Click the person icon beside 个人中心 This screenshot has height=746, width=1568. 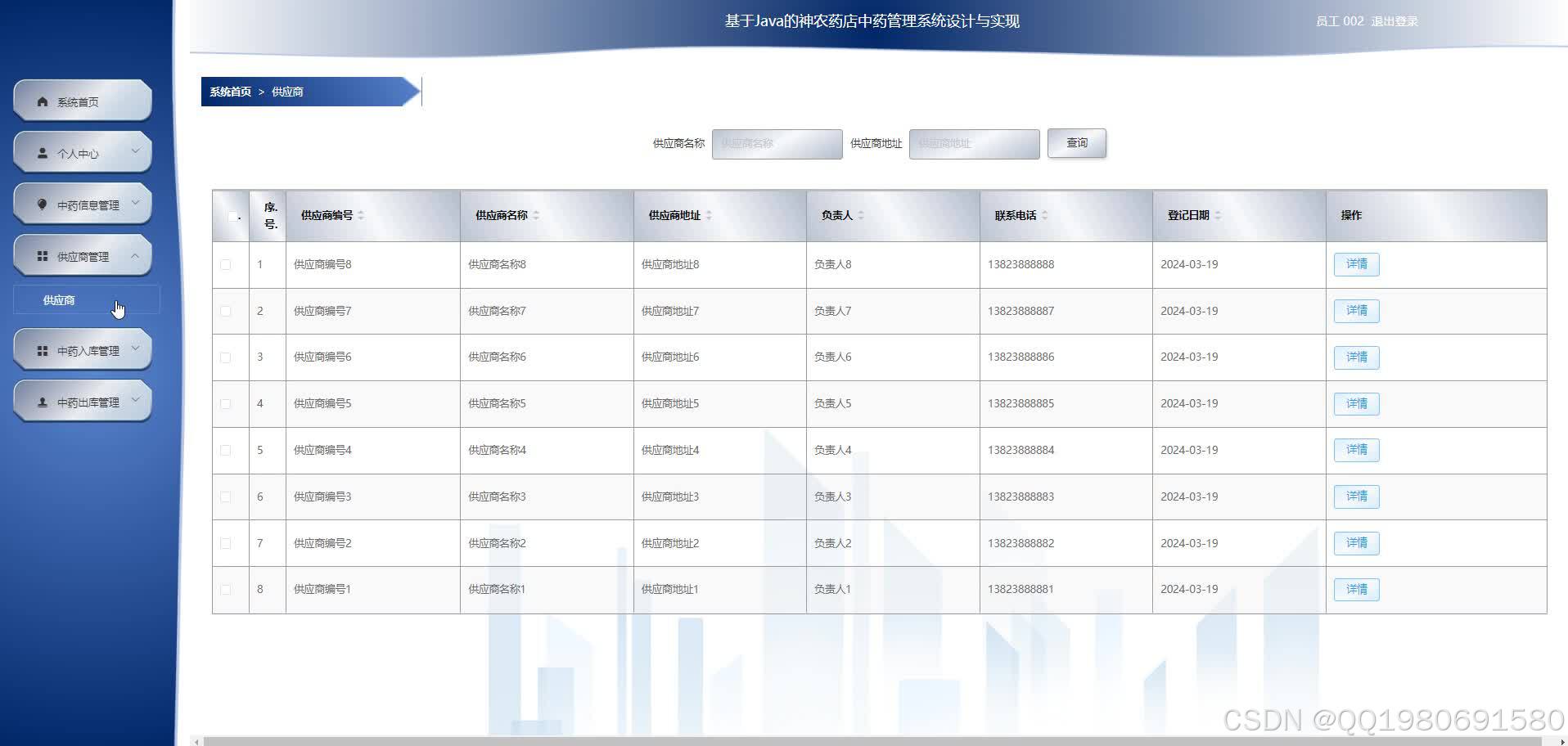(43, 153)
